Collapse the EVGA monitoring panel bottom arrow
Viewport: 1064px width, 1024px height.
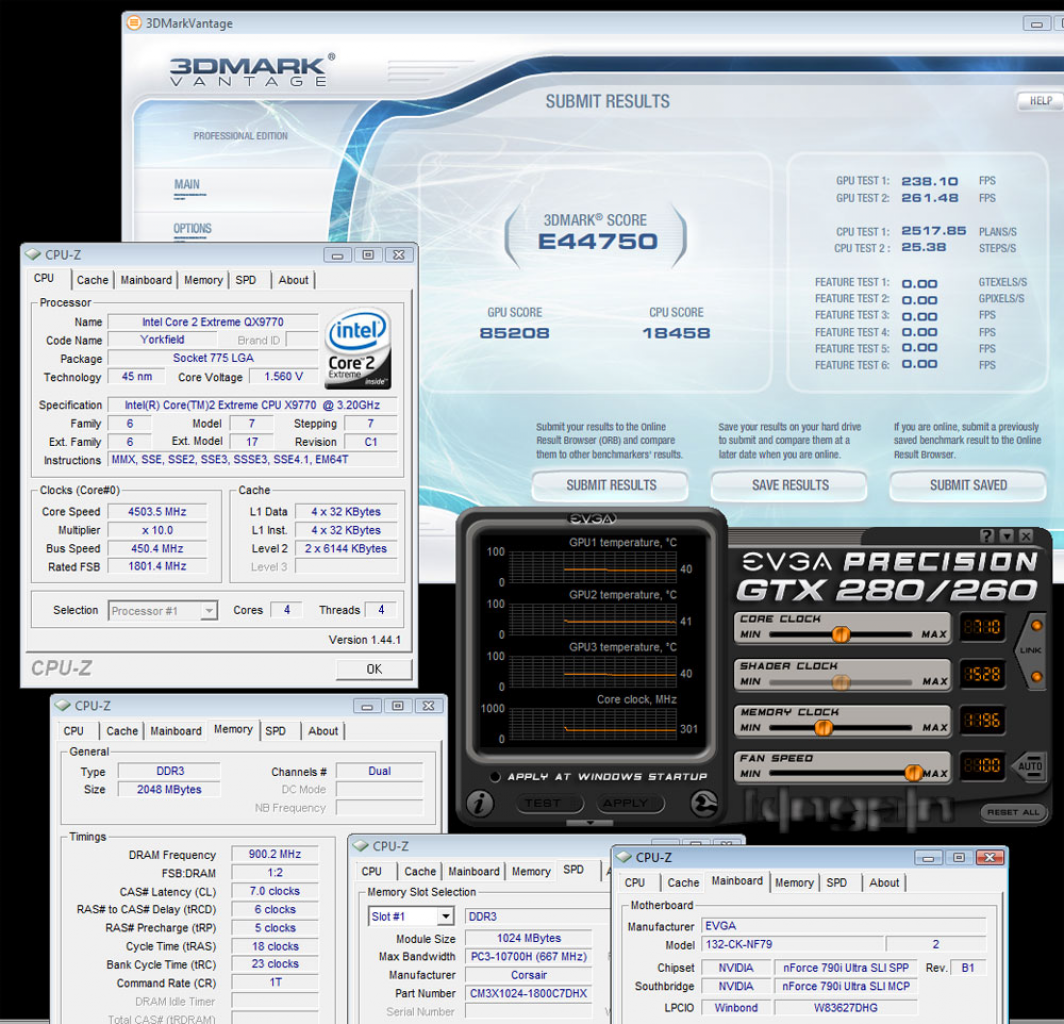point(590,822)
